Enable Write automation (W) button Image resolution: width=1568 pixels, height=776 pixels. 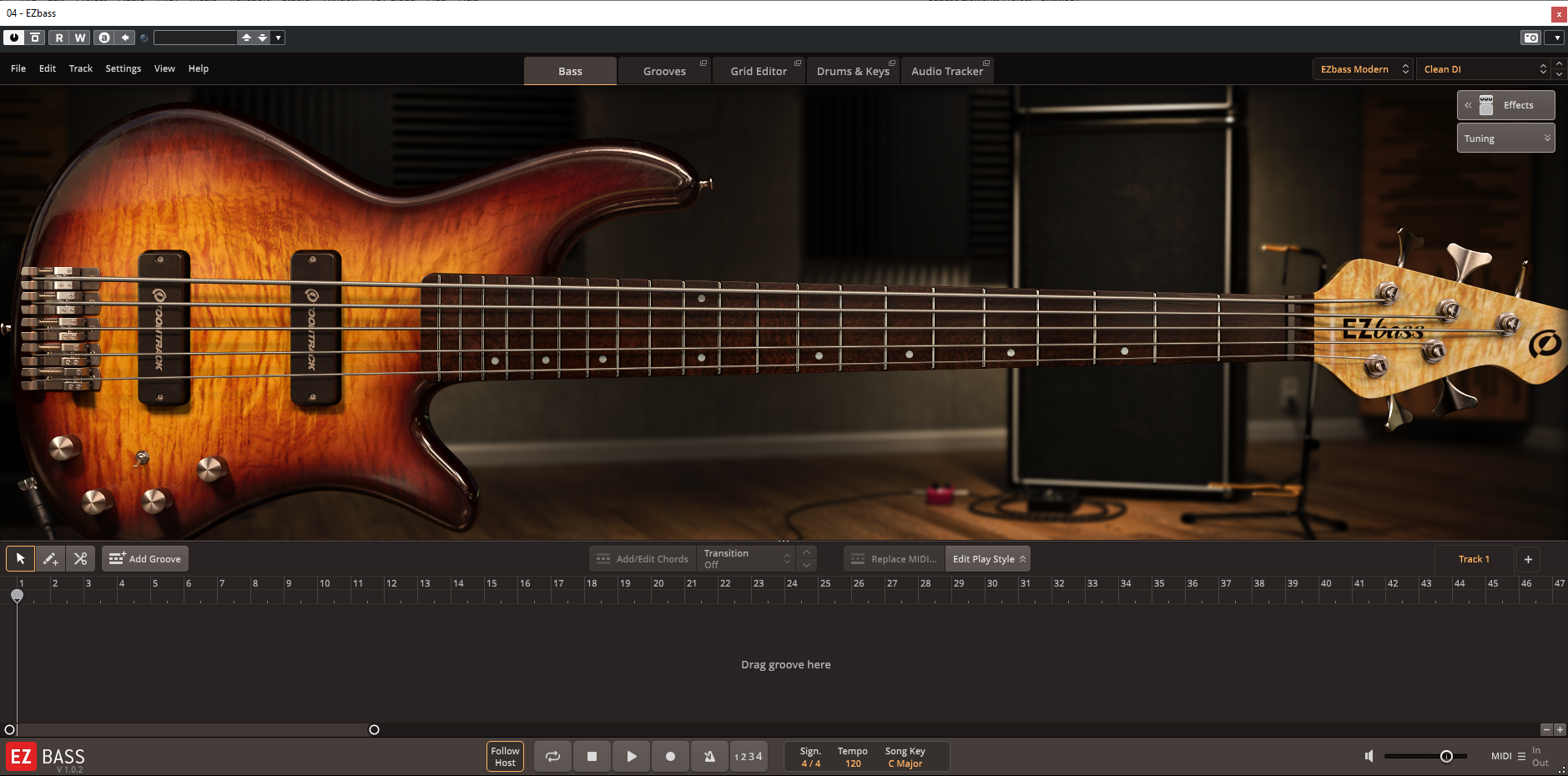[x=80, y=38]
